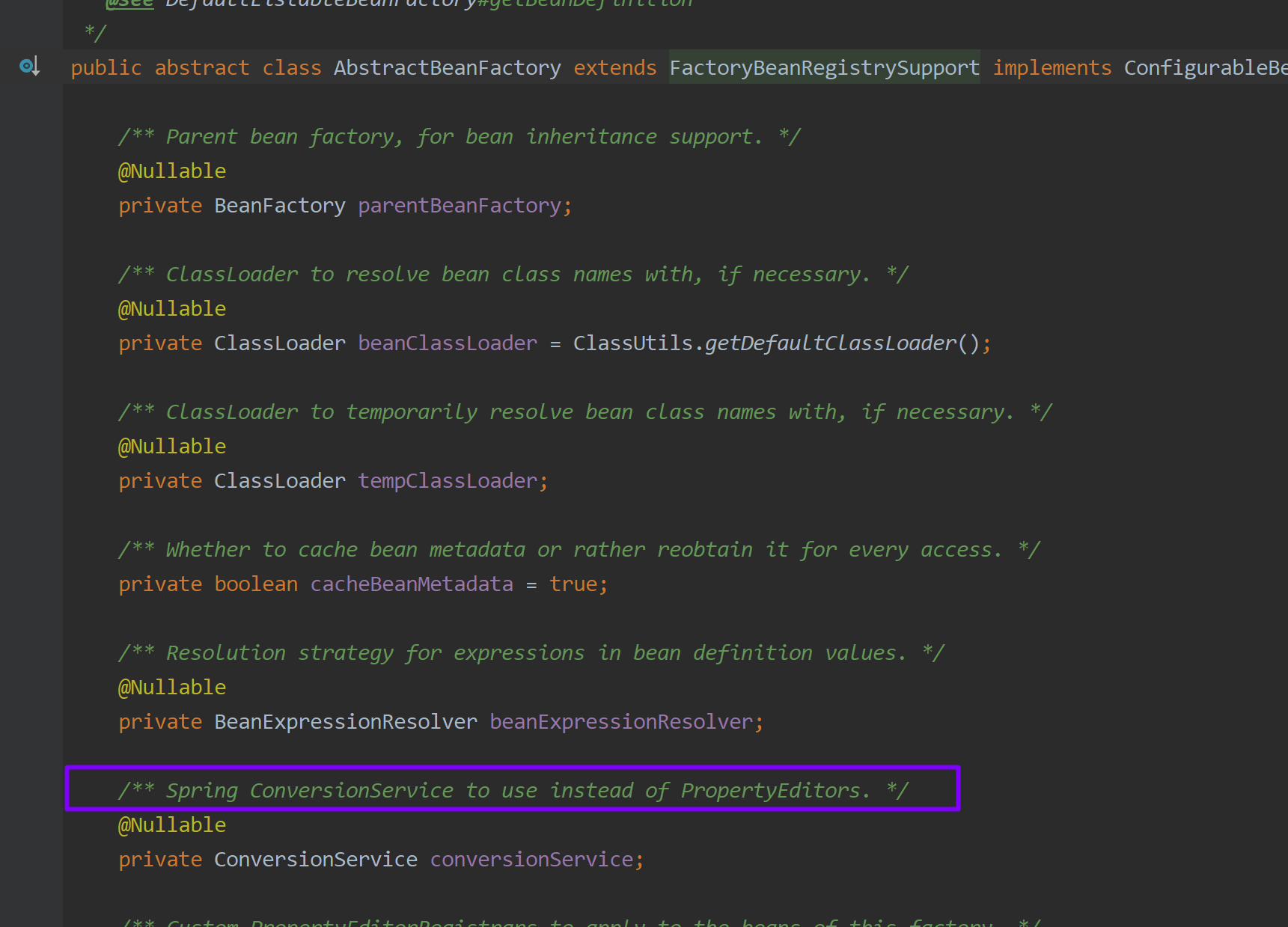Click beanExpressionResolver field name
Viewport: 1288px width, 927px height.
point(621,722)
